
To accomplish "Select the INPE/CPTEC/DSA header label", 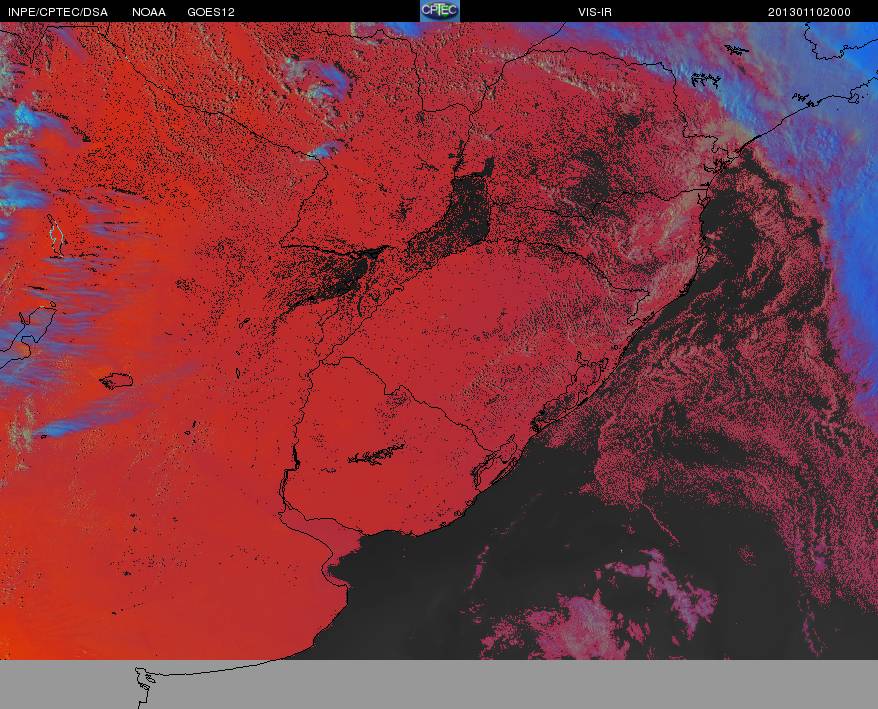I will [x=58, y=12].
